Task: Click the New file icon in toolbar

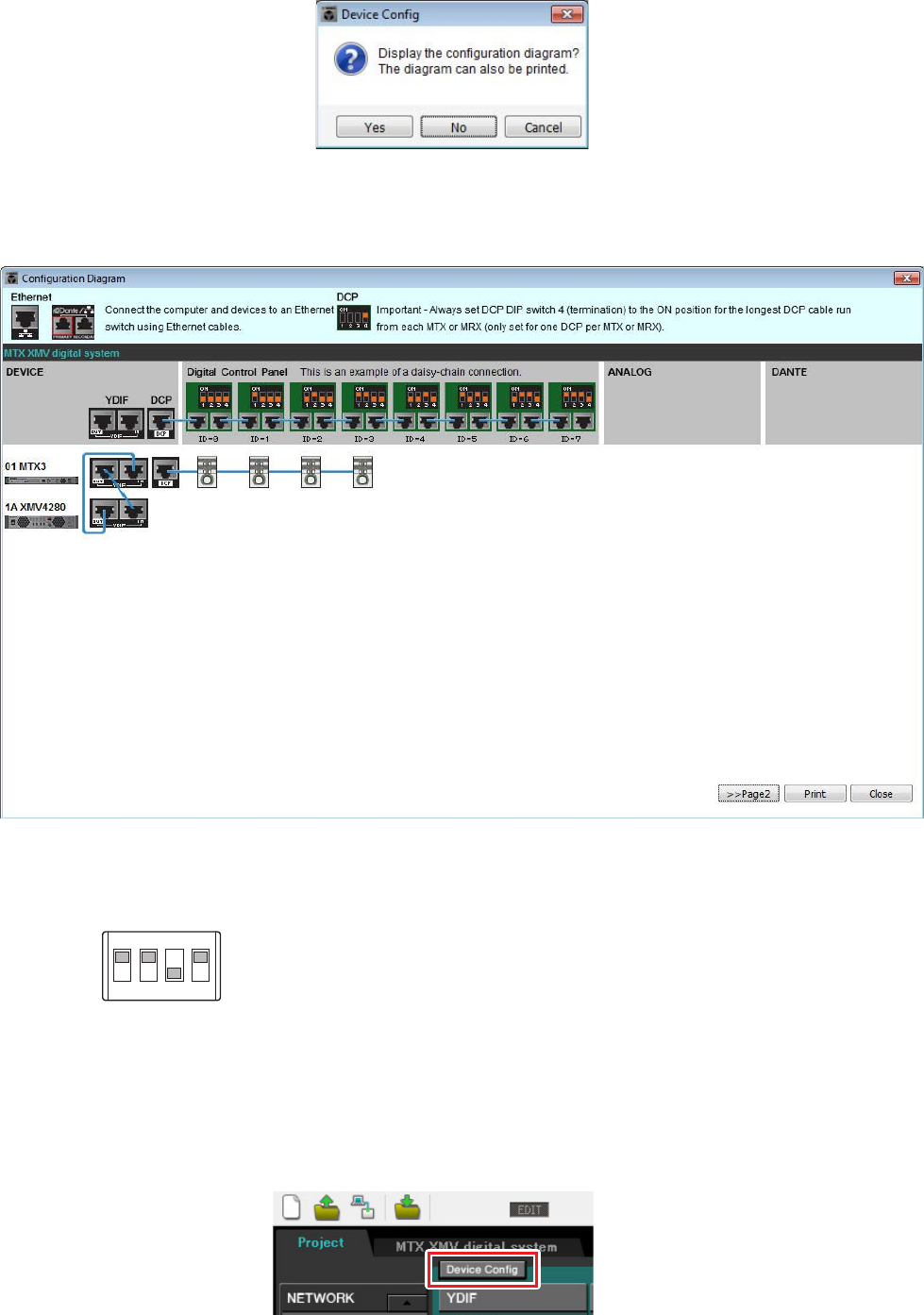Action: pos(292,1206)
